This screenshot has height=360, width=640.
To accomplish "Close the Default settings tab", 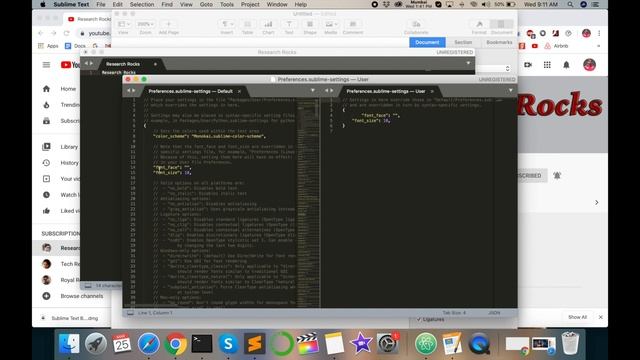I will click(239, 91).
